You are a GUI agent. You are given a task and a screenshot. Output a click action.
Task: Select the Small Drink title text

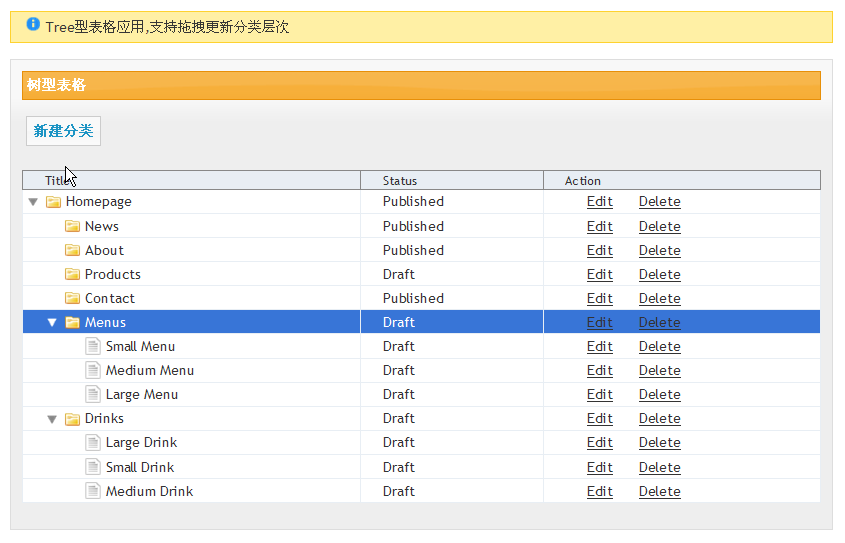[x=140, y=467]
